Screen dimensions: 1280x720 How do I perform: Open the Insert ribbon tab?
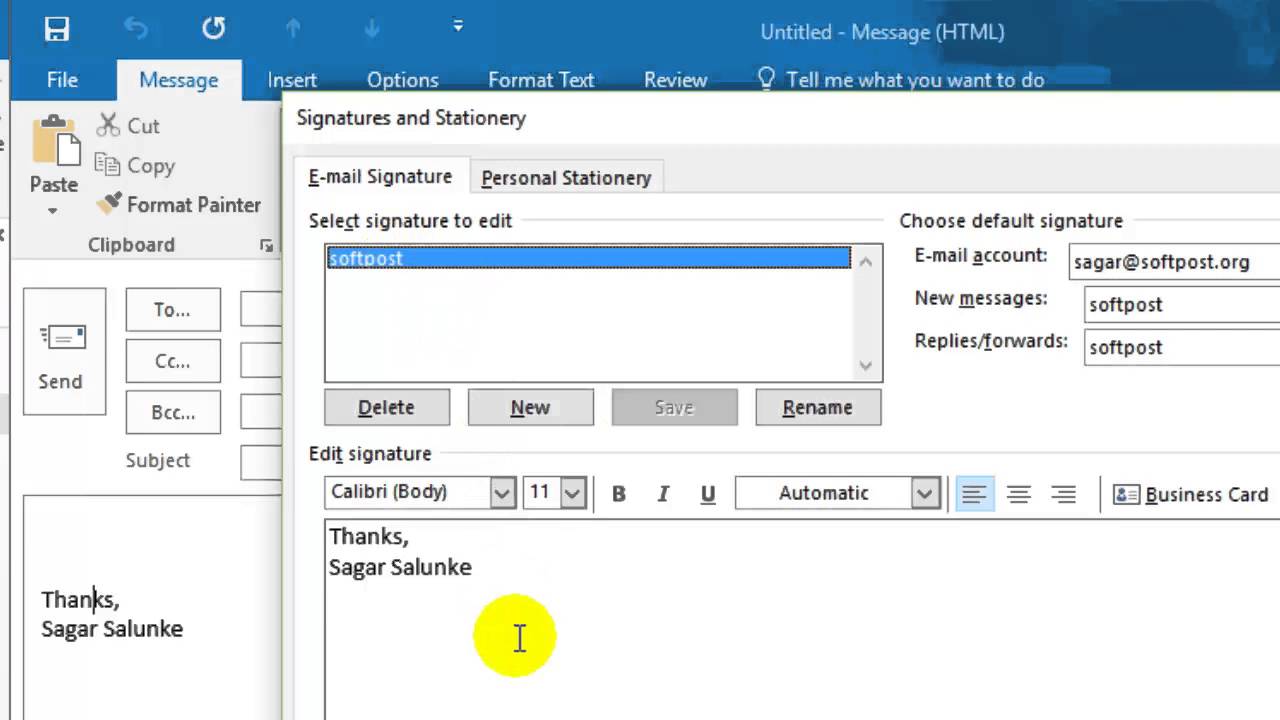(x=292, y=80)
